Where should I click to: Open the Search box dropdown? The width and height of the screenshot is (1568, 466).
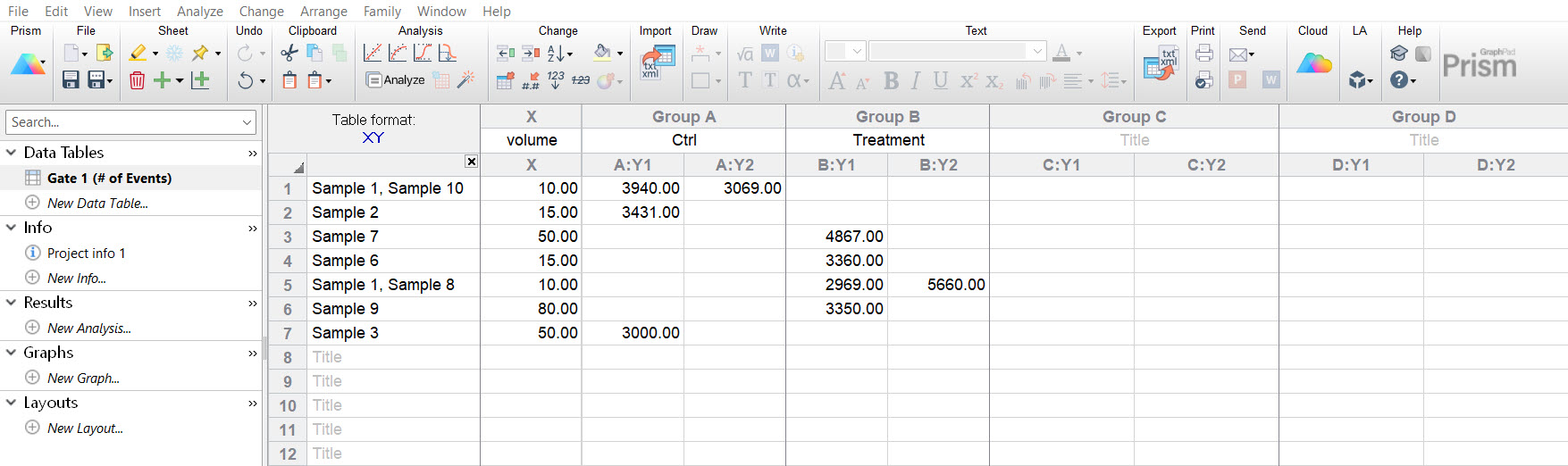pyautogui.click(x=247, y=122)
